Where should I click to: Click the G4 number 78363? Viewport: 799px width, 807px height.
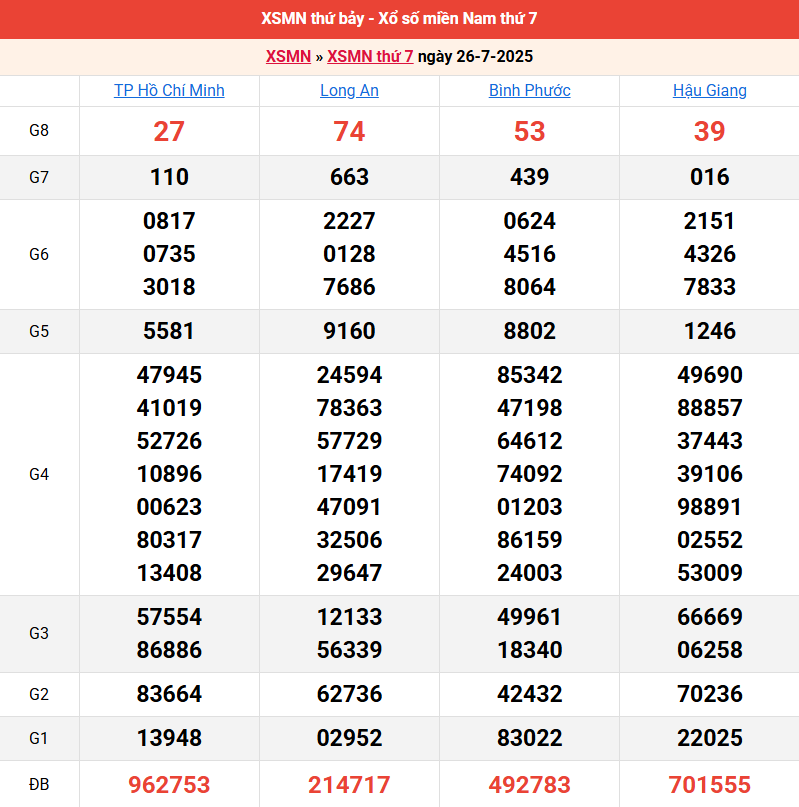pos(350,408)
